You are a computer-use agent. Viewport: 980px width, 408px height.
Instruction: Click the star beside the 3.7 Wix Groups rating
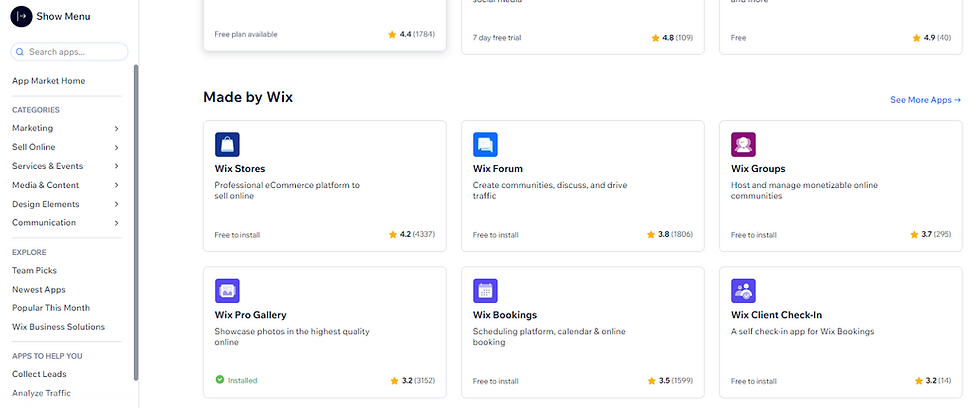pos(914,235)
